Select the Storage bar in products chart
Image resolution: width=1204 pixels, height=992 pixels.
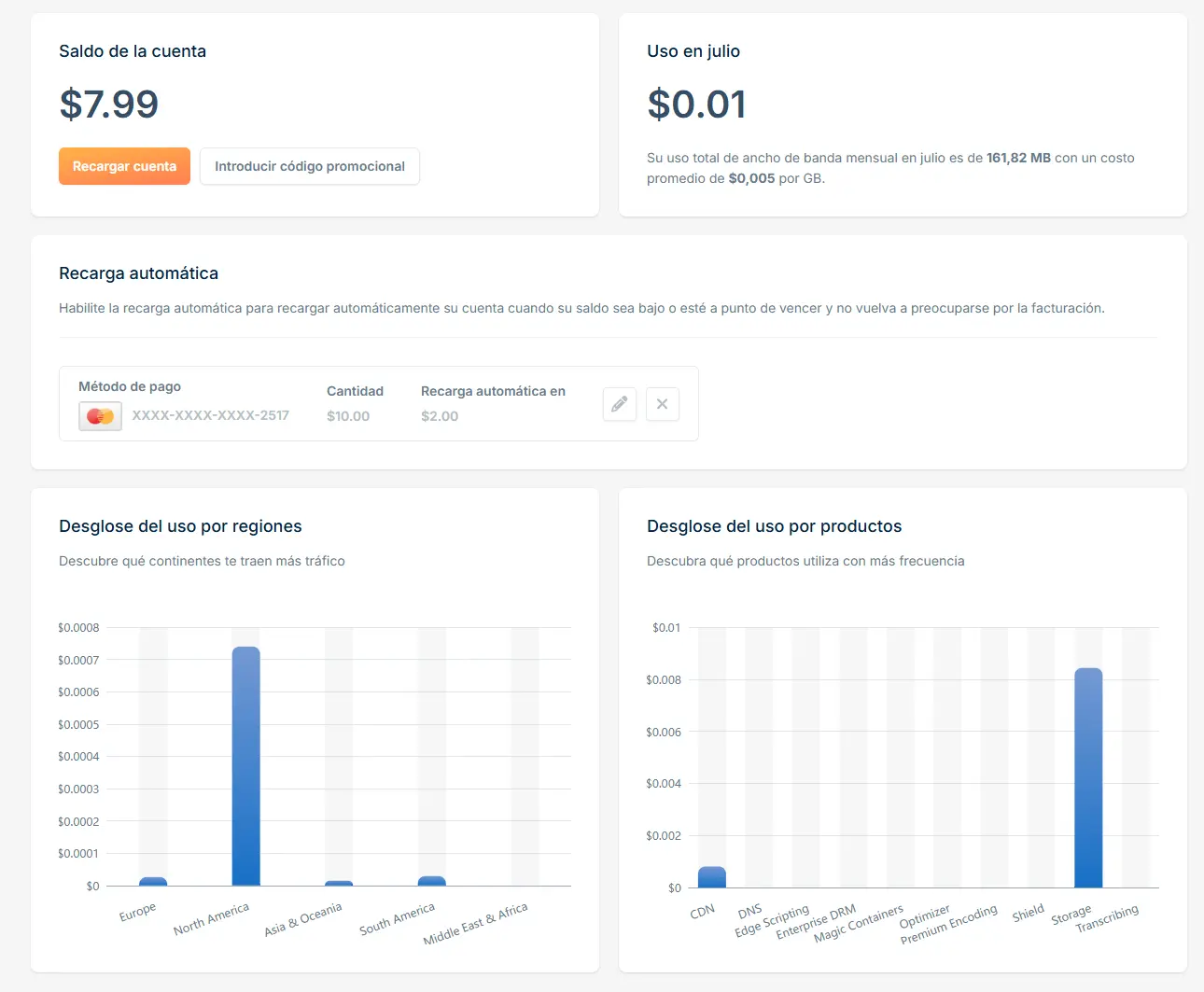pyautogui.click(x=1088, y=777)
